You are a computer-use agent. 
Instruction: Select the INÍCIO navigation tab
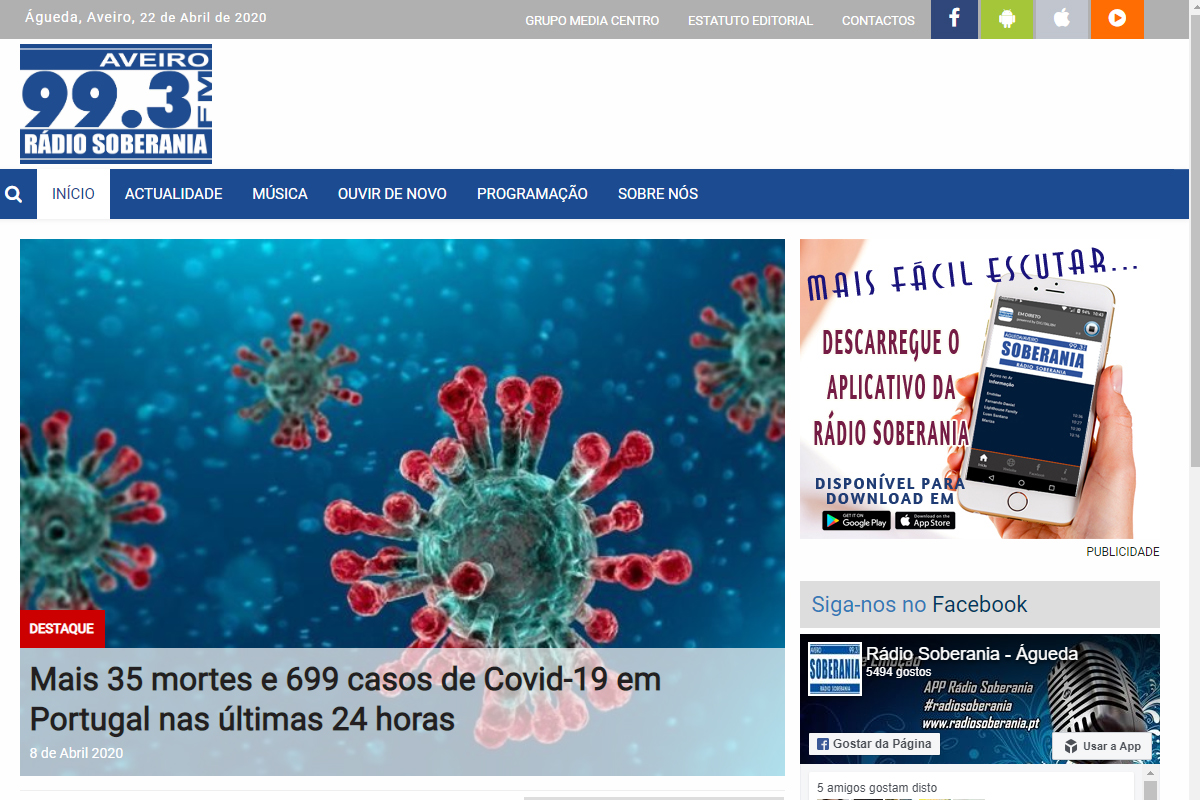tap(74, 194)
